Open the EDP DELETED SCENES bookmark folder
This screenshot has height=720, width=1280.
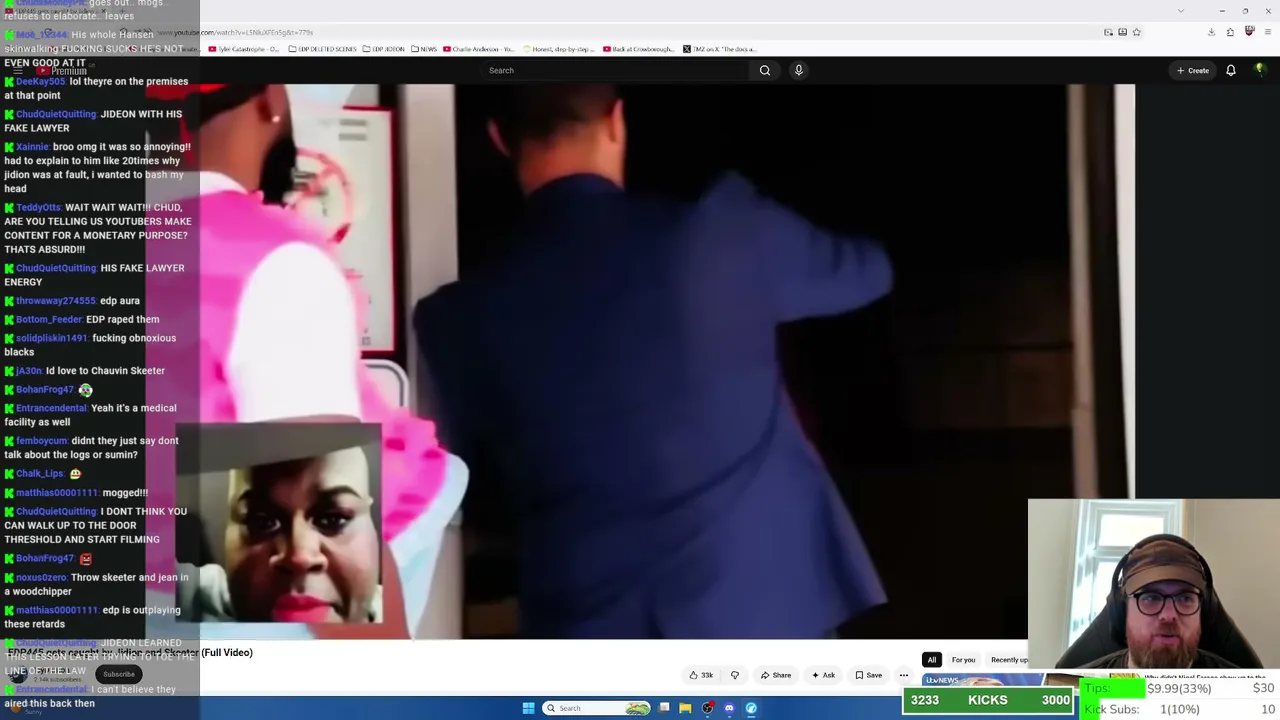pos(322,49)
